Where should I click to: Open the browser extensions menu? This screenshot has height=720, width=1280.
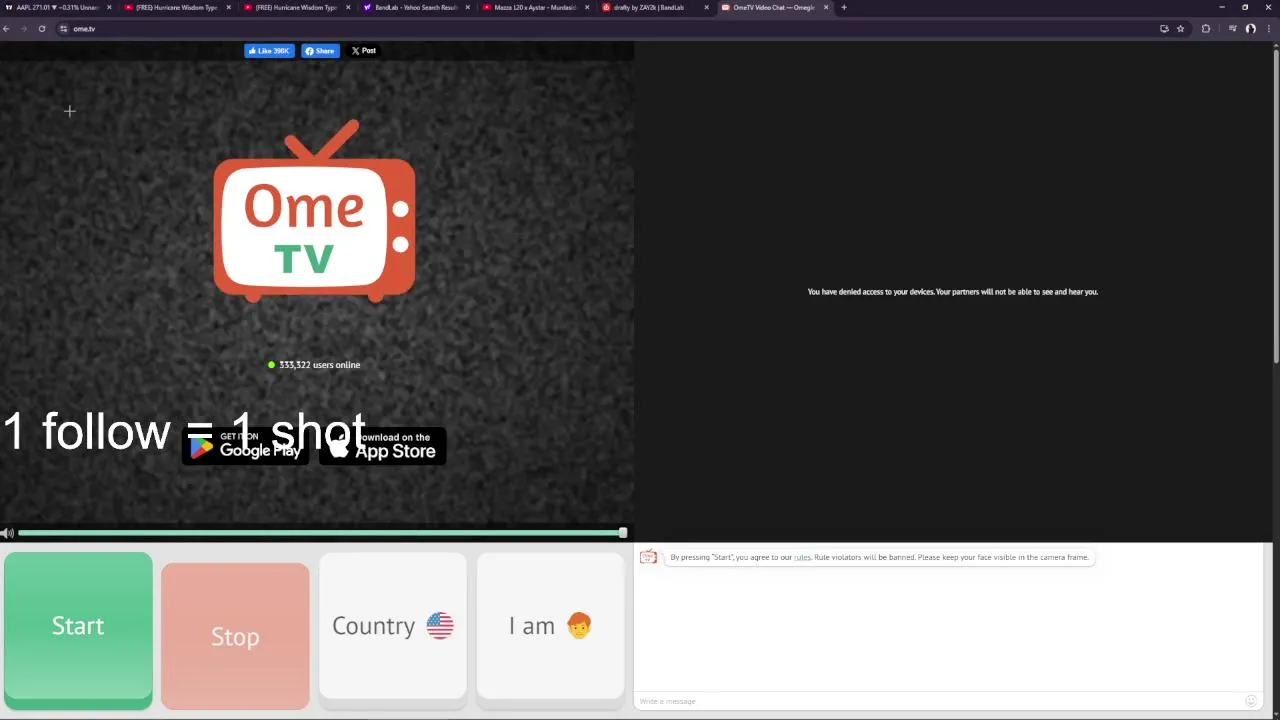(x=1206, y=29)
